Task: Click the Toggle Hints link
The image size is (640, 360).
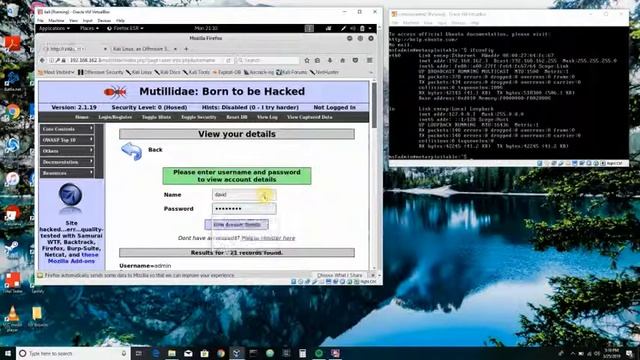Action: (x=156, y=117)
